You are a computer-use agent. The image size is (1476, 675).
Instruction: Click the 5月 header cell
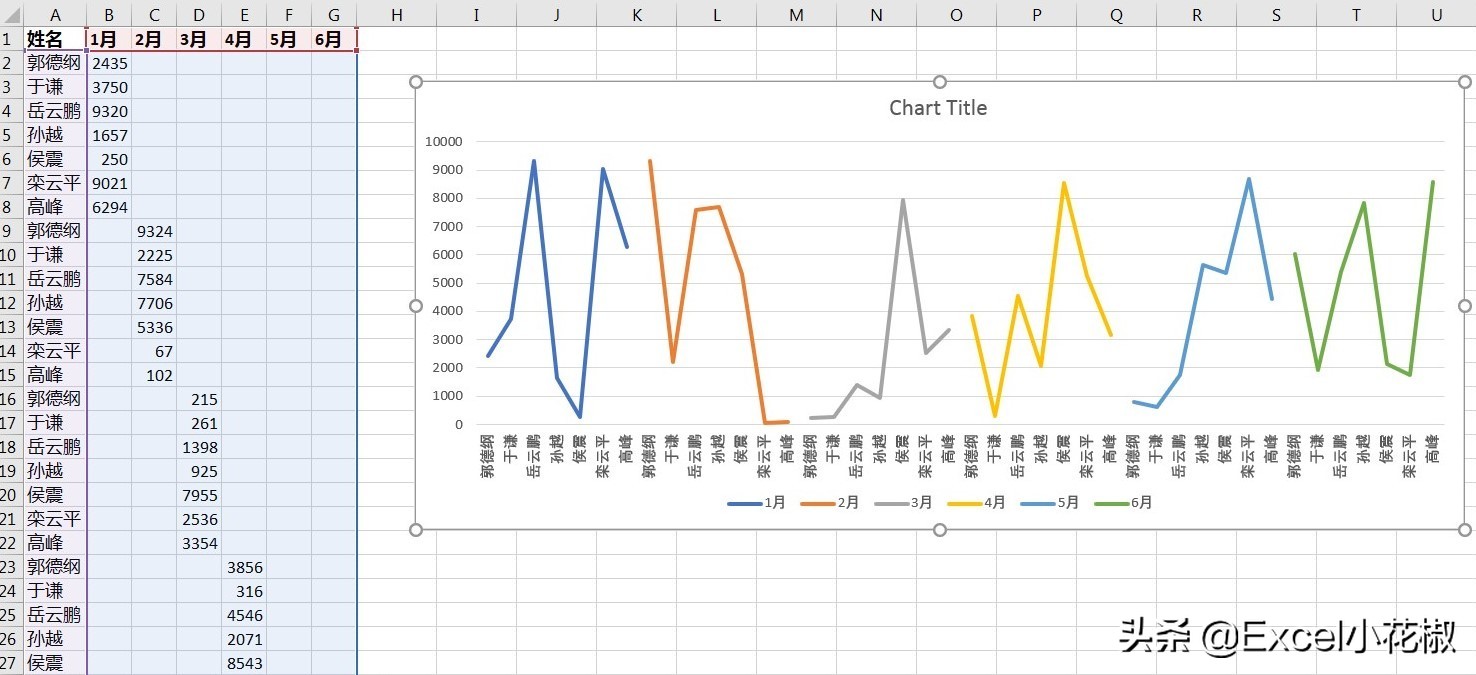click(289, 39)
